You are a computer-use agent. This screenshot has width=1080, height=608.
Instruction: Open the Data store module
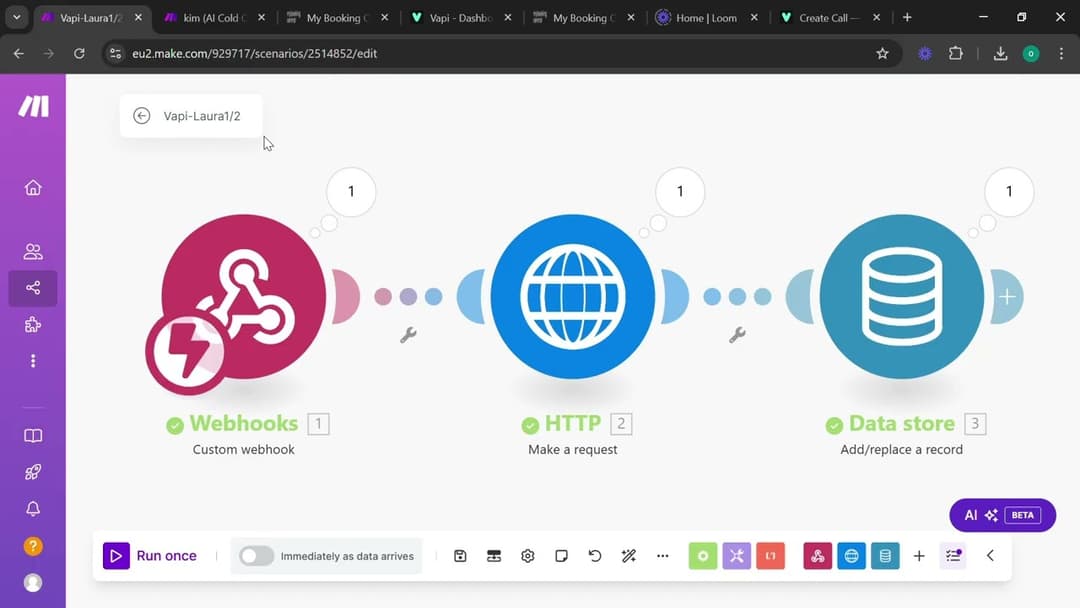[x=902, y=296]
